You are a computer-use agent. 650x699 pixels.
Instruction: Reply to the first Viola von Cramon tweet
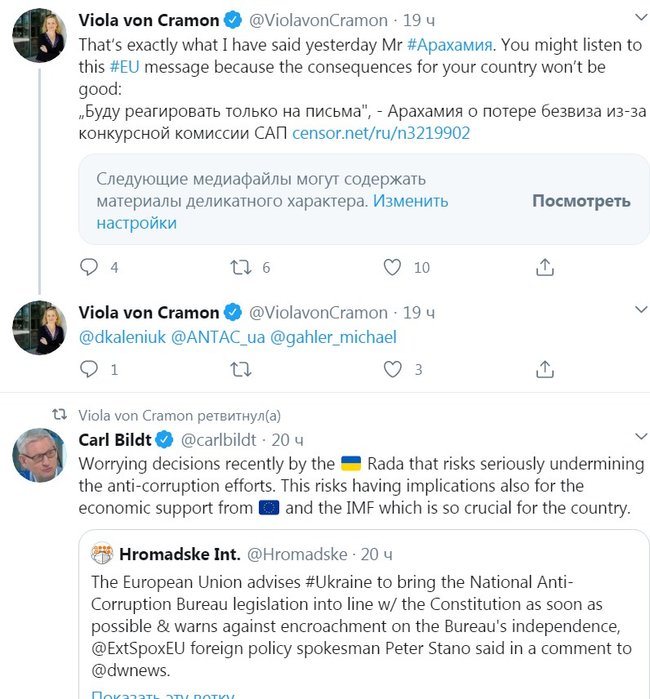[x=89, y=267]
